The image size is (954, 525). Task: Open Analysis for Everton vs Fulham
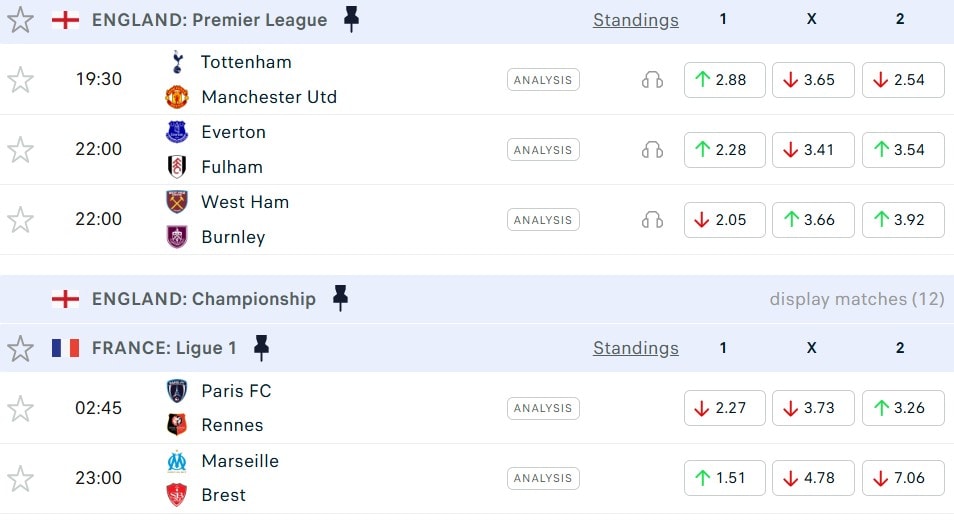pyautogui.click(x=543, y=150)
